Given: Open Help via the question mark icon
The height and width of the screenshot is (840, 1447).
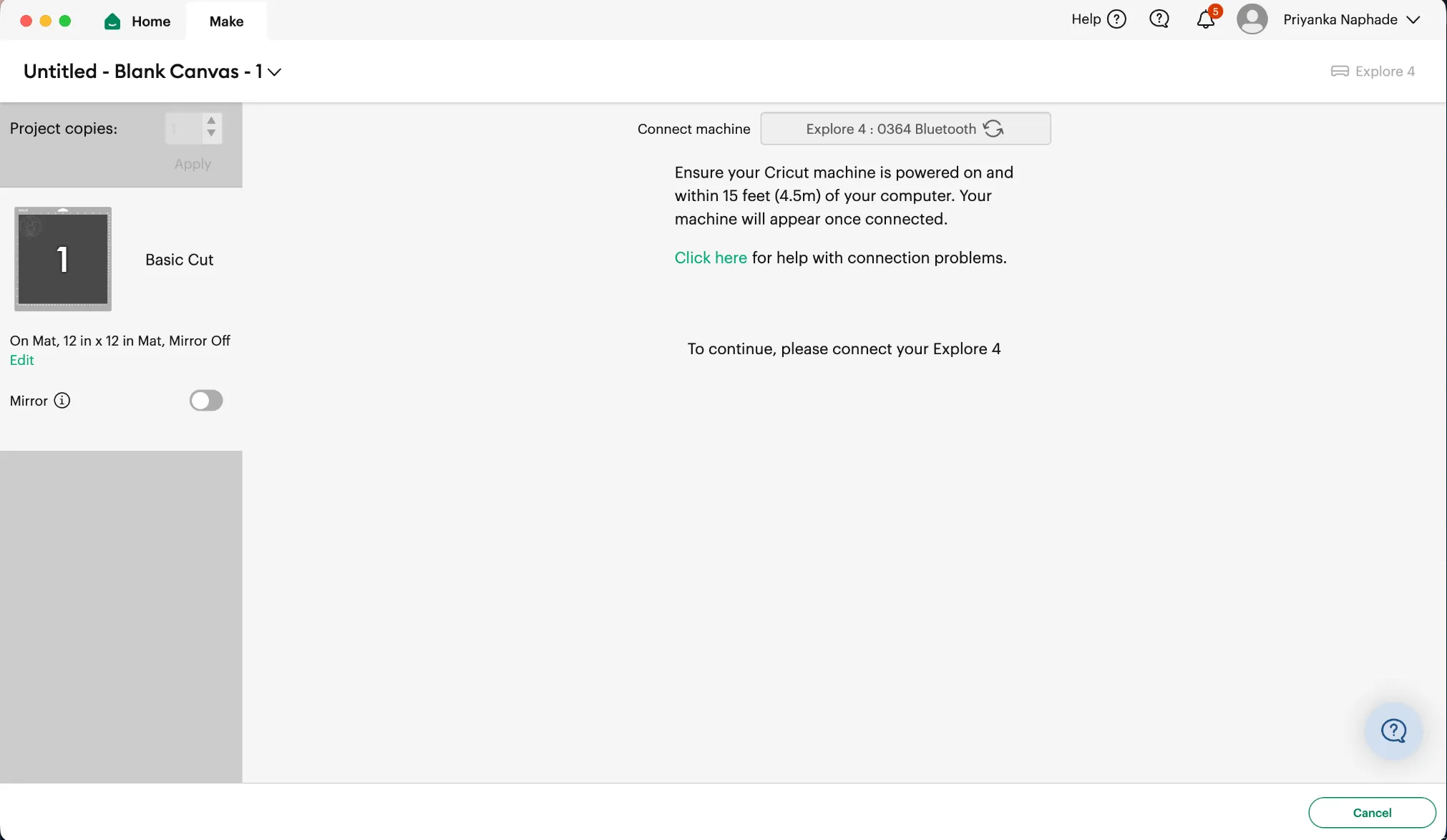Looking at the screenshot, I should point(1116,19).
